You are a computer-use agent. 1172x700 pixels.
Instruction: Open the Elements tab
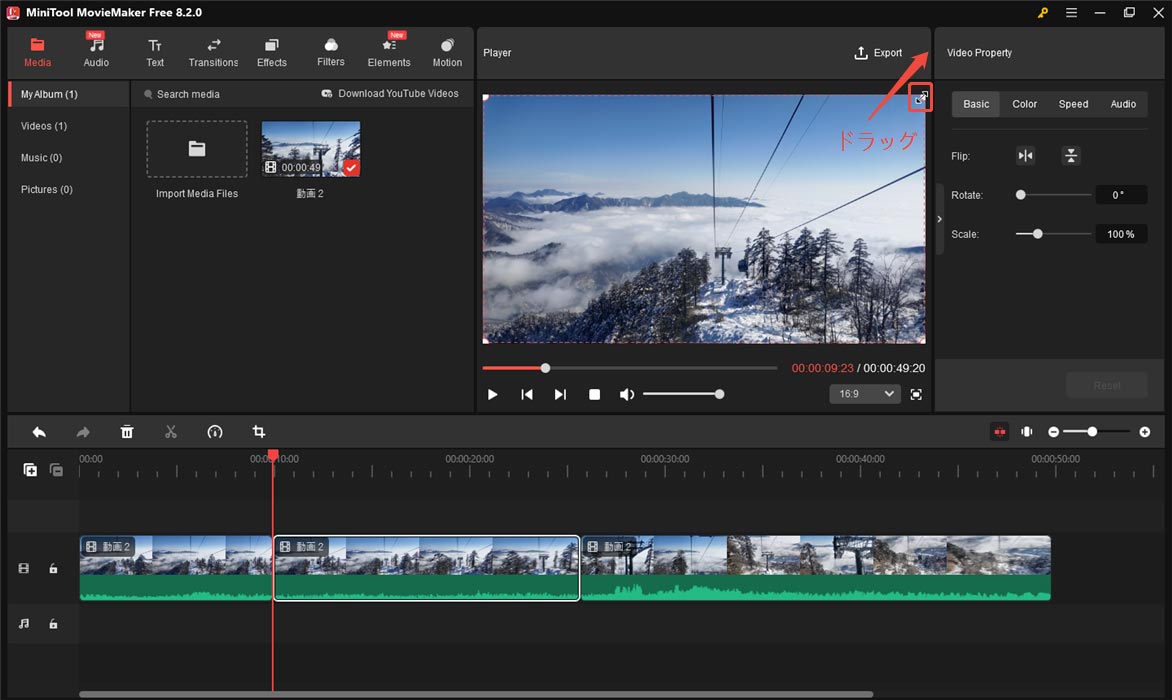[389, 53]
